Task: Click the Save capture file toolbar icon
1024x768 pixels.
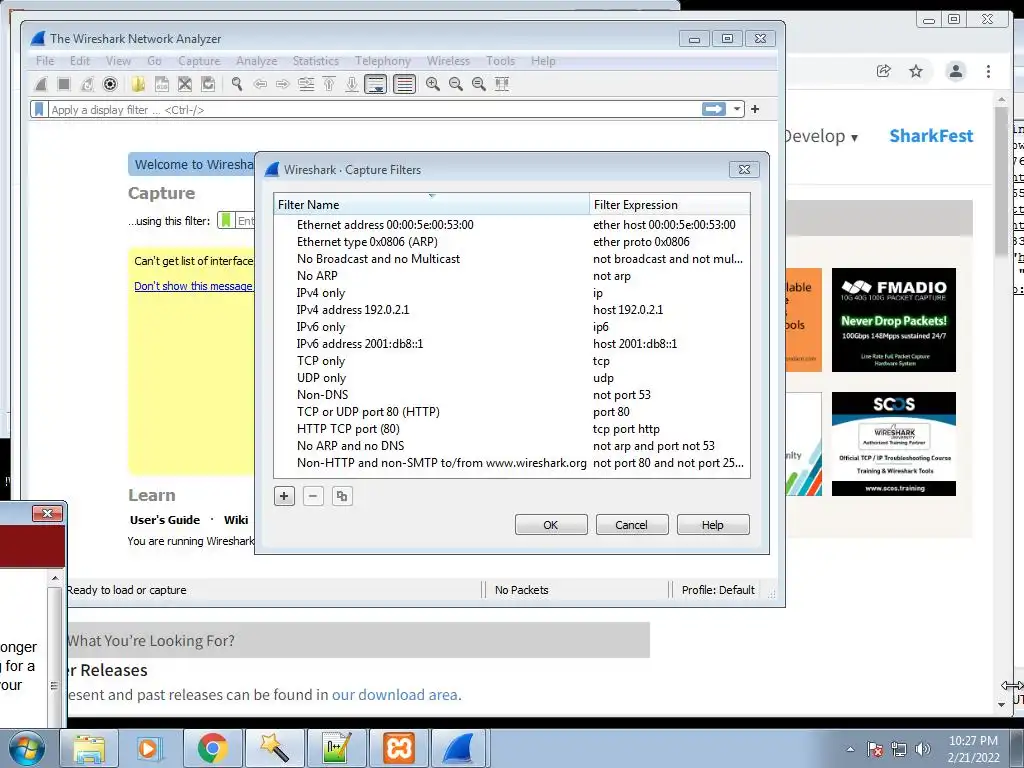Action: 161,84
